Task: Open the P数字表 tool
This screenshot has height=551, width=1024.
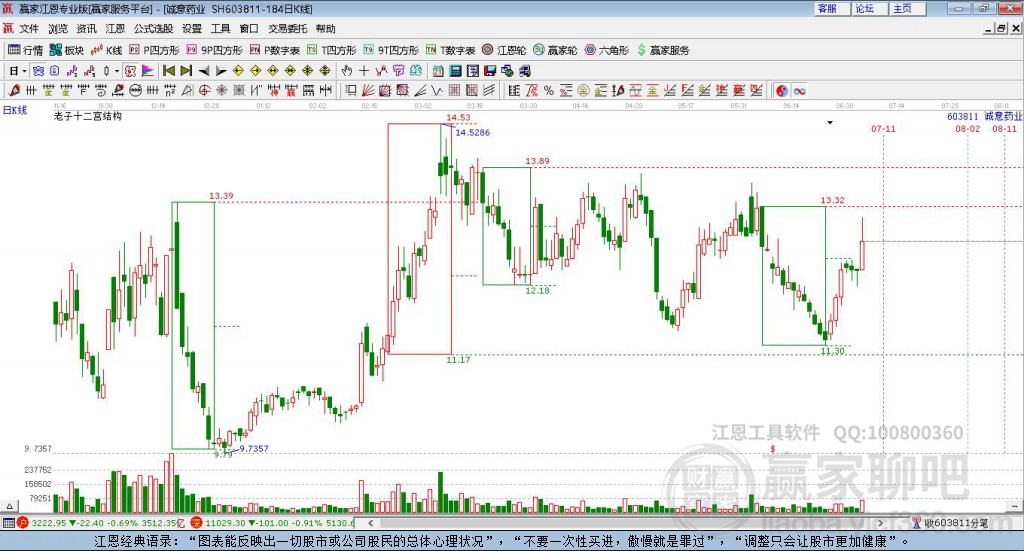Action: tap(274, 50)
